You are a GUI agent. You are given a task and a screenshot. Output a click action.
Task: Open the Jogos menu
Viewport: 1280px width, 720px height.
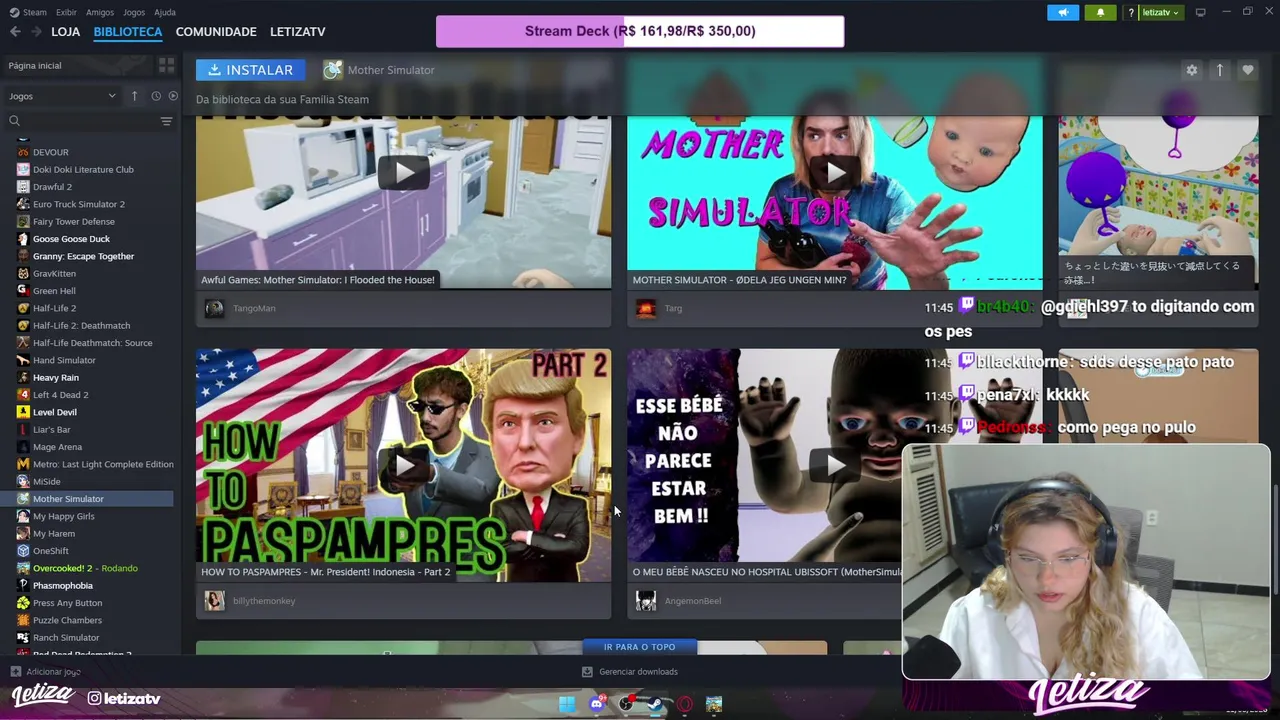click(134, 12)
